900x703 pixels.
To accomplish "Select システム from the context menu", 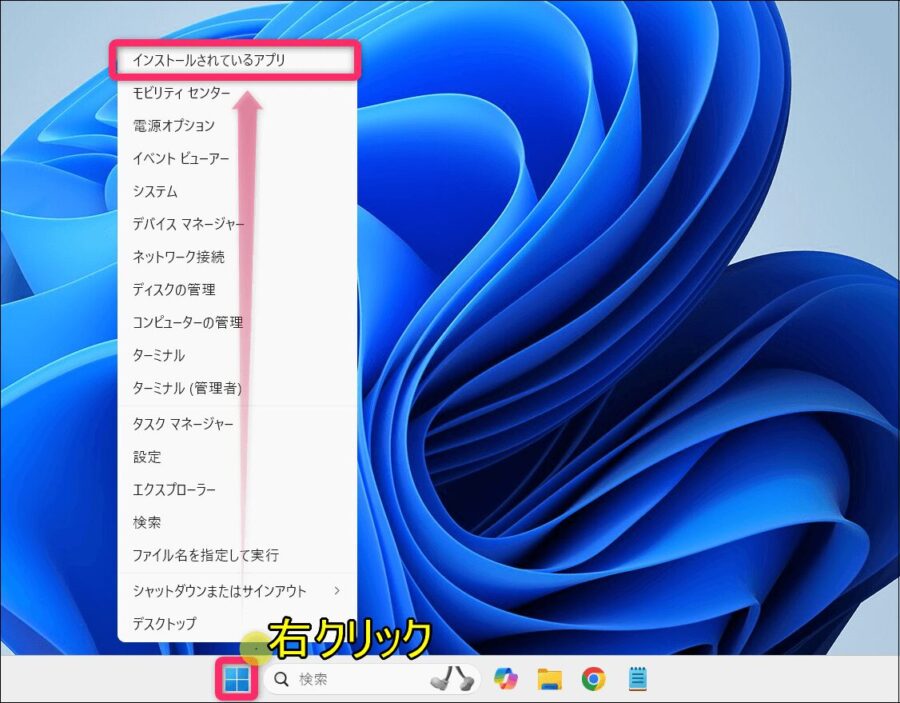I will pyautogui.click(x=156, y=191).
